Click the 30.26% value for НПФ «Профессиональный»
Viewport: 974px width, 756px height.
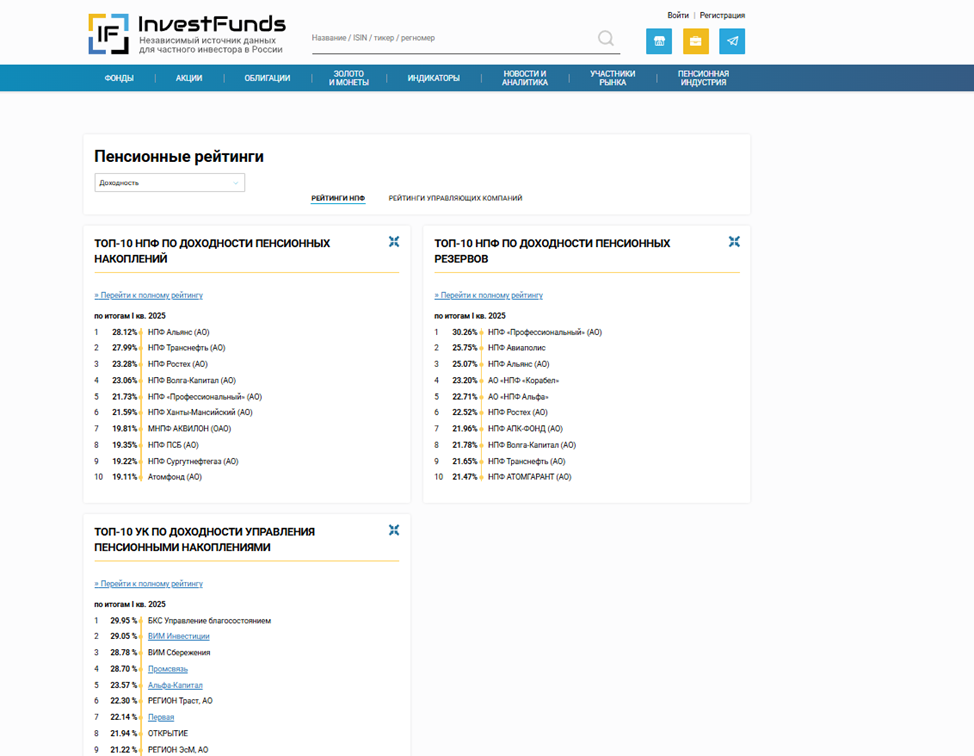tap(465, 332)
